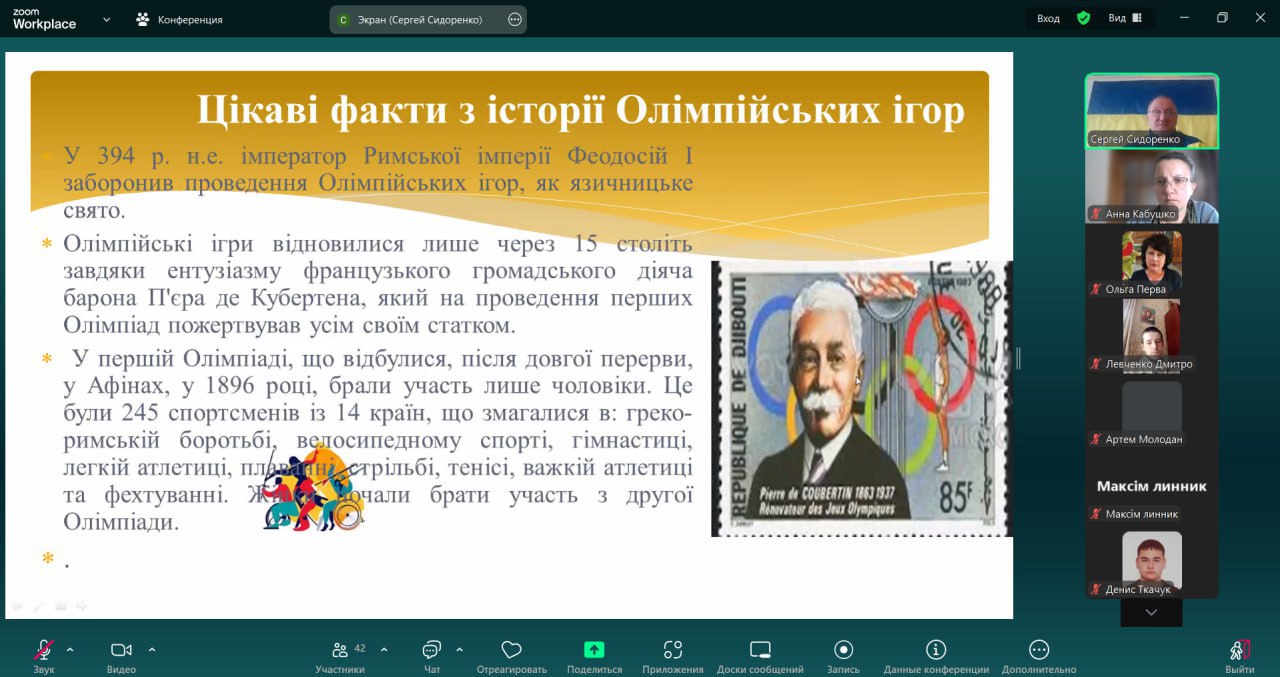Open the Дополнительно more options menu
The width and height of the screenshot is (1280, 677).
pyautogui.click(x=1039, y=651)
